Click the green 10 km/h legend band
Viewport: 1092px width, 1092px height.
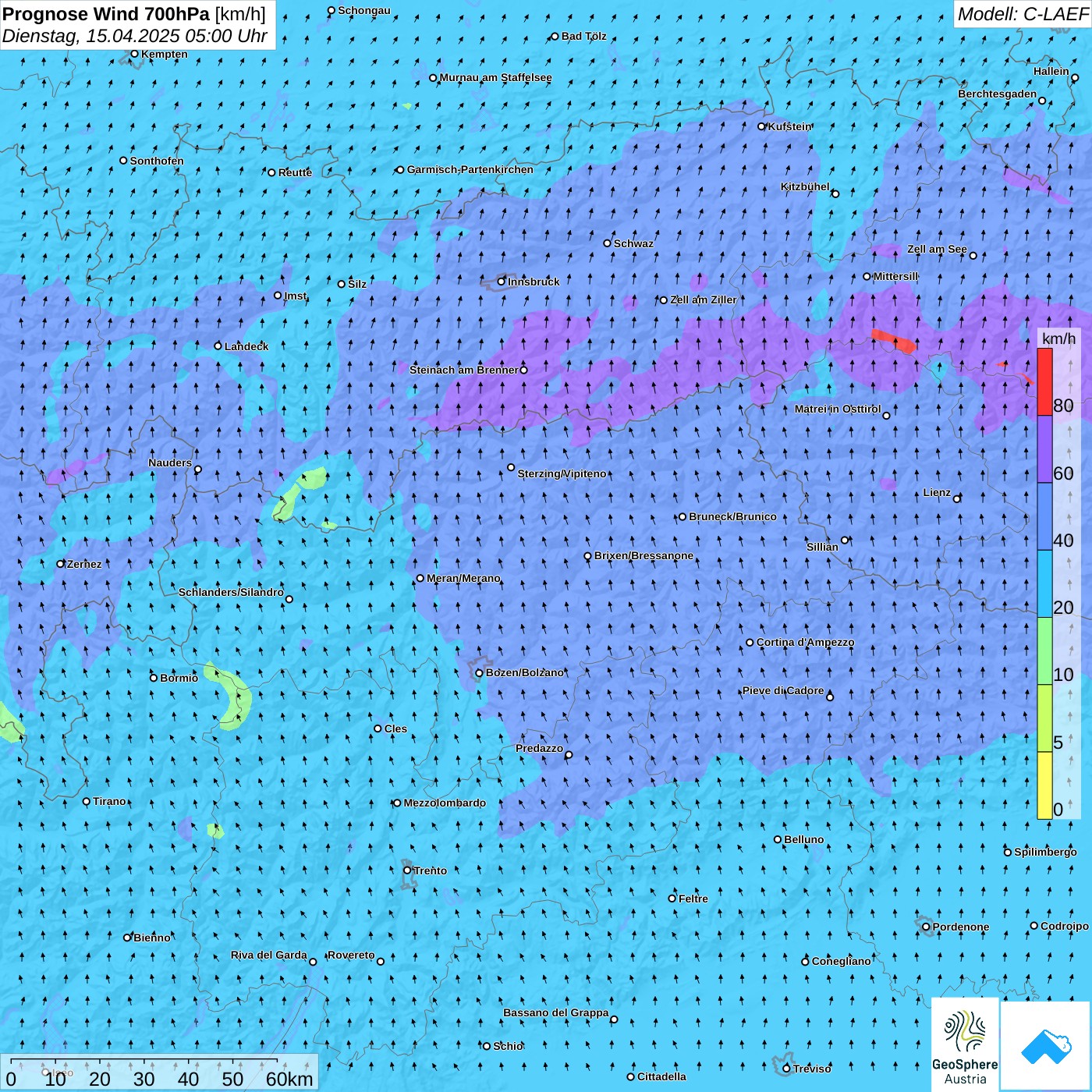pyautogui.click(x=1044, y=651)
